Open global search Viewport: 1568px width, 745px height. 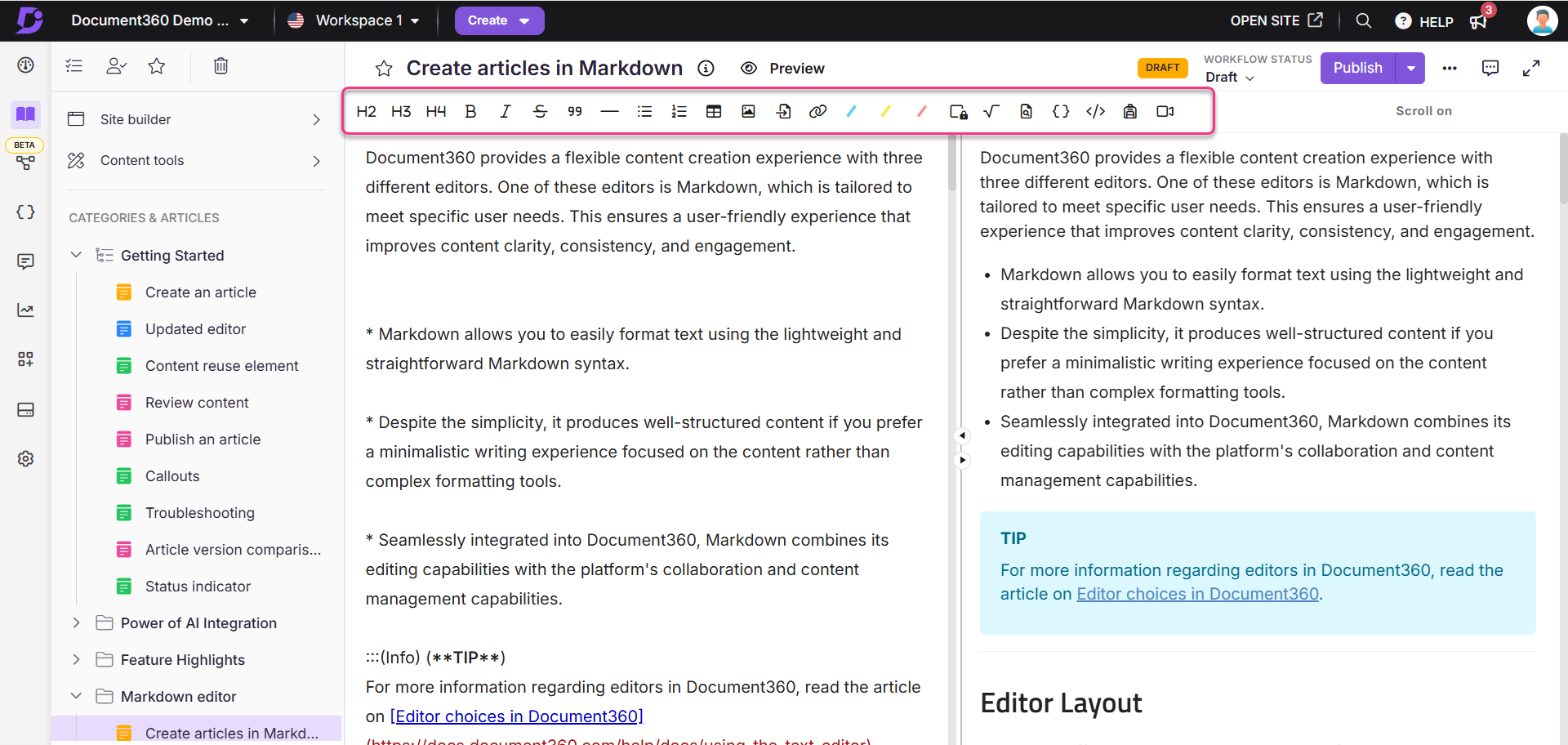coord(1364,20)
